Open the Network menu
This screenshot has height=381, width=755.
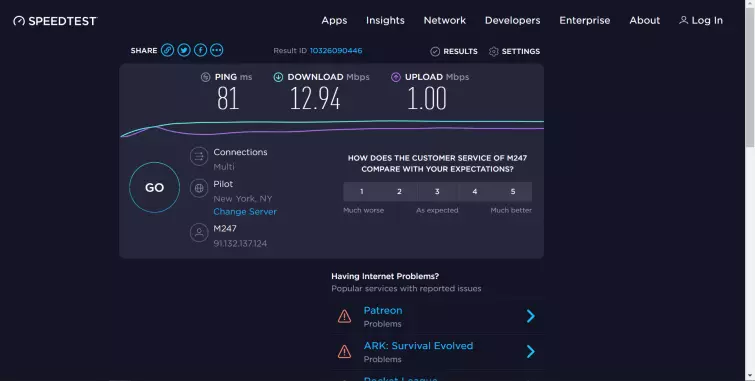point(444,20)
